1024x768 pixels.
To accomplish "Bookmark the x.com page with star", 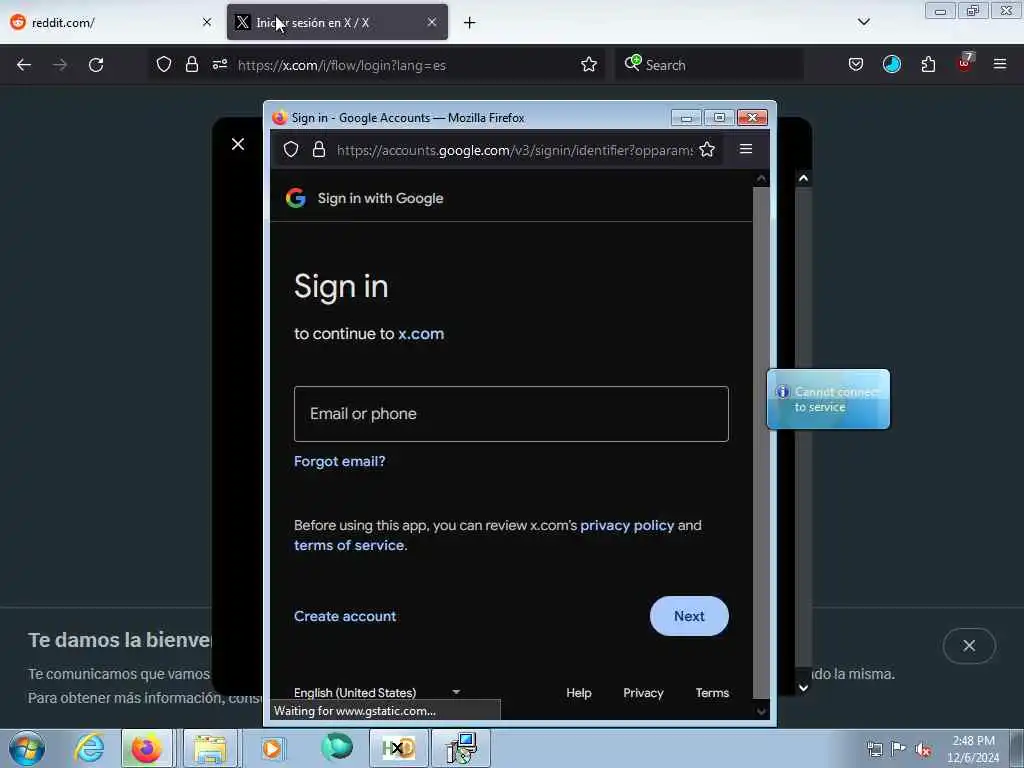I will pos(589,64).
